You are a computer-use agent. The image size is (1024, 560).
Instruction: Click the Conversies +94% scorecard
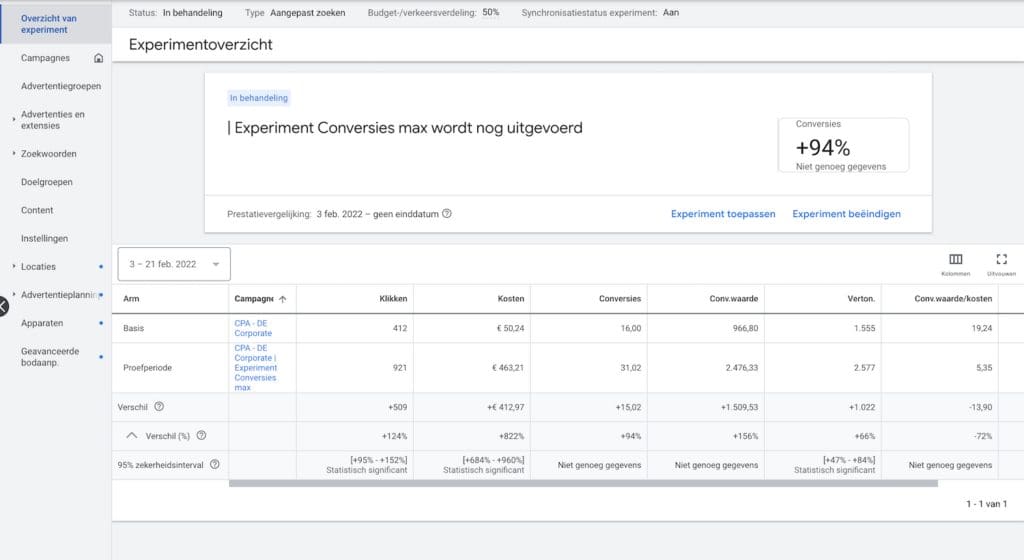pyautogui.click(x=843, y=146)
